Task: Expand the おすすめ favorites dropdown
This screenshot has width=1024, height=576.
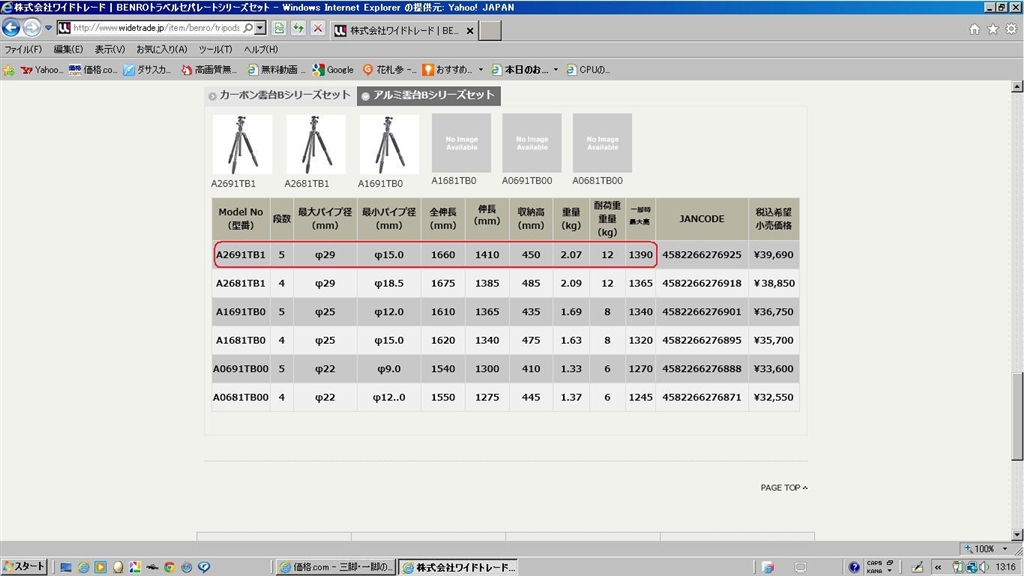Action: point(480,70)
